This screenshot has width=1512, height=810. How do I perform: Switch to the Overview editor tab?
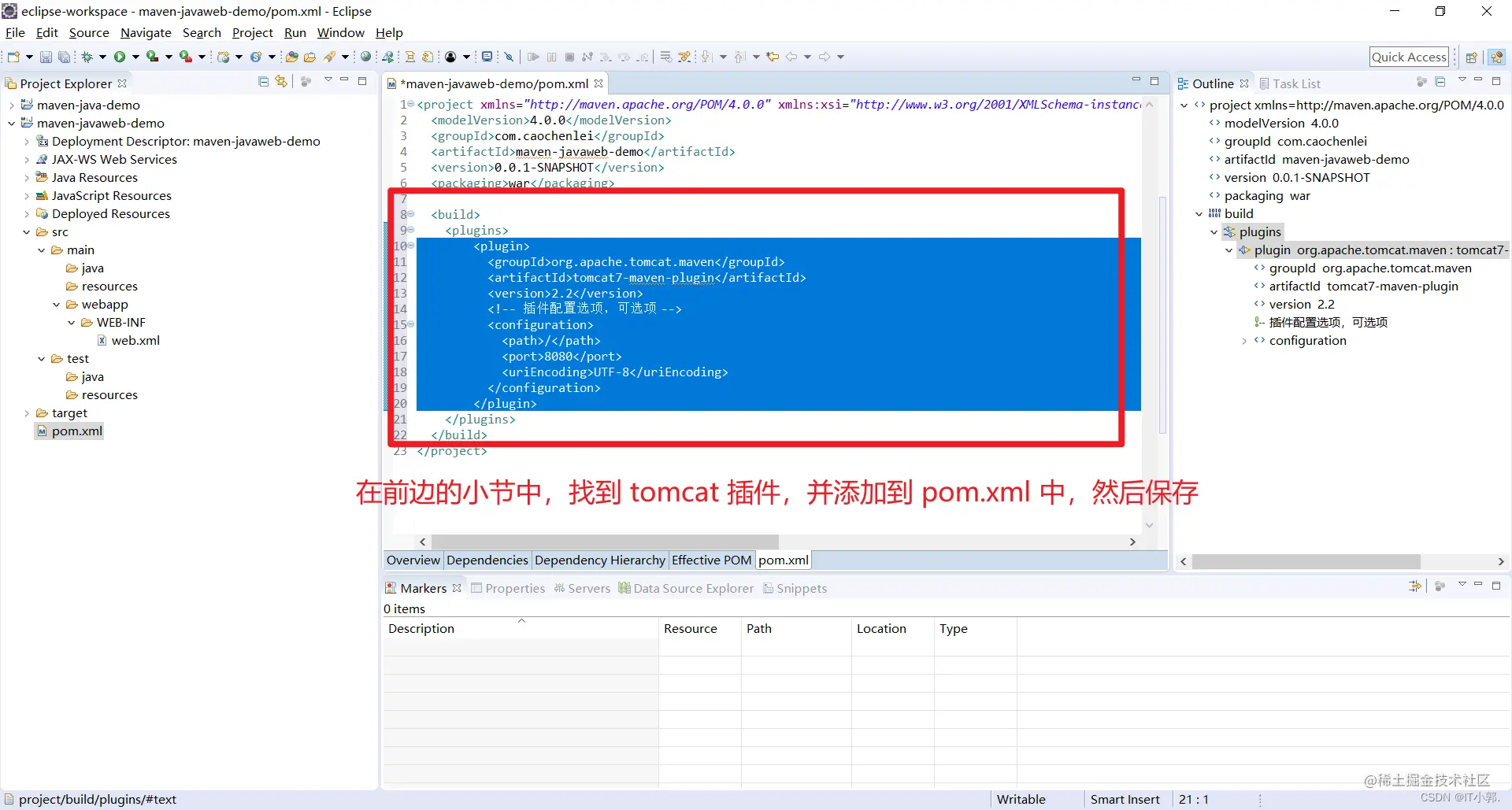[x=413, y=560]
